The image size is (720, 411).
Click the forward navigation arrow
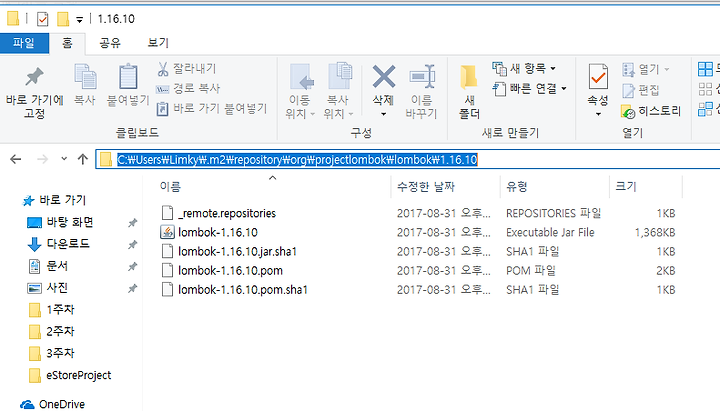point(42,159)
